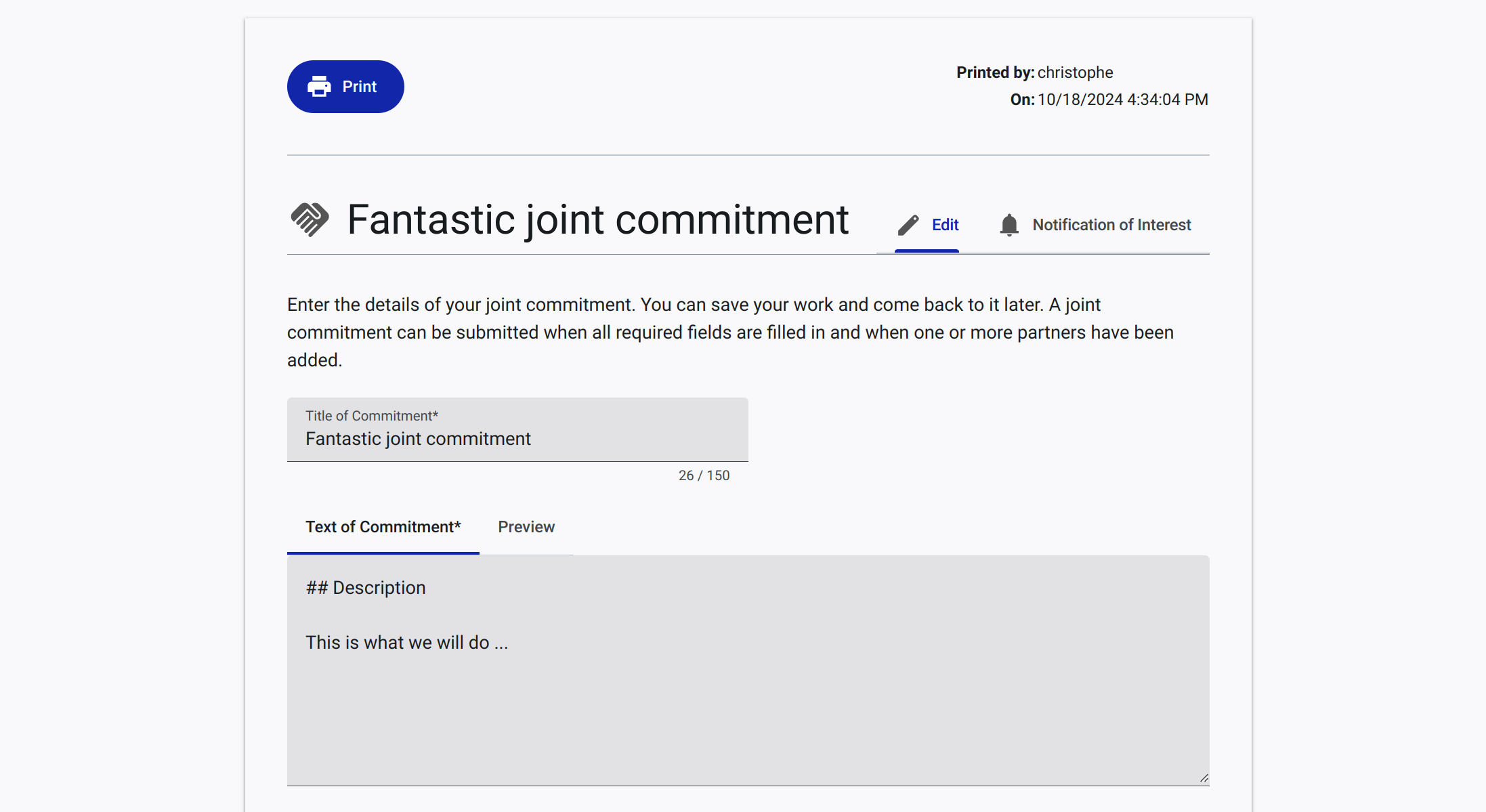Focus the Title of Commitment input field
Image resolution: width=1486 pixels, height=812 pixels.
[517, 430]
